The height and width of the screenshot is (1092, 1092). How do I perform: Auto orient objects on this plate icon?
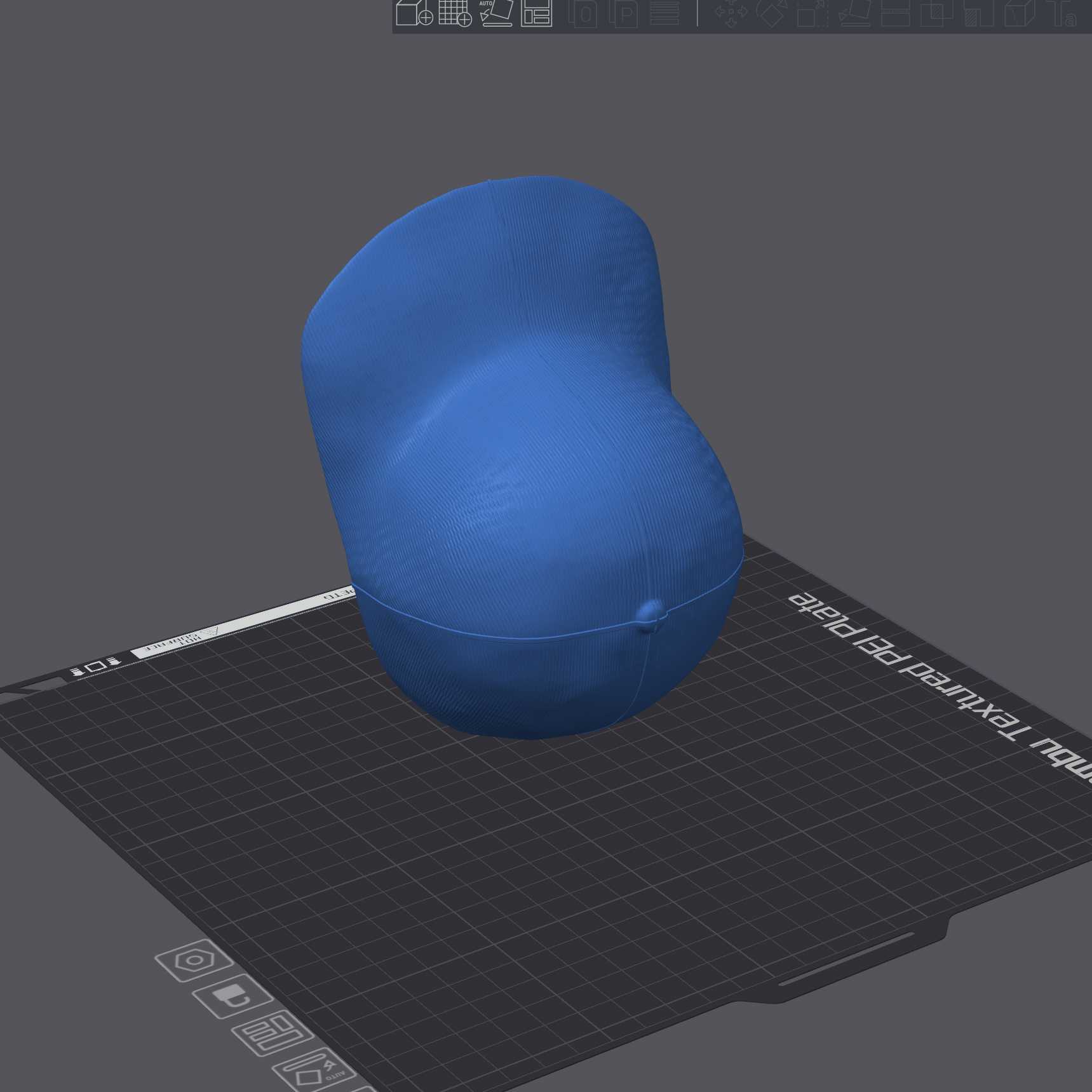(x=314, y=1070)
